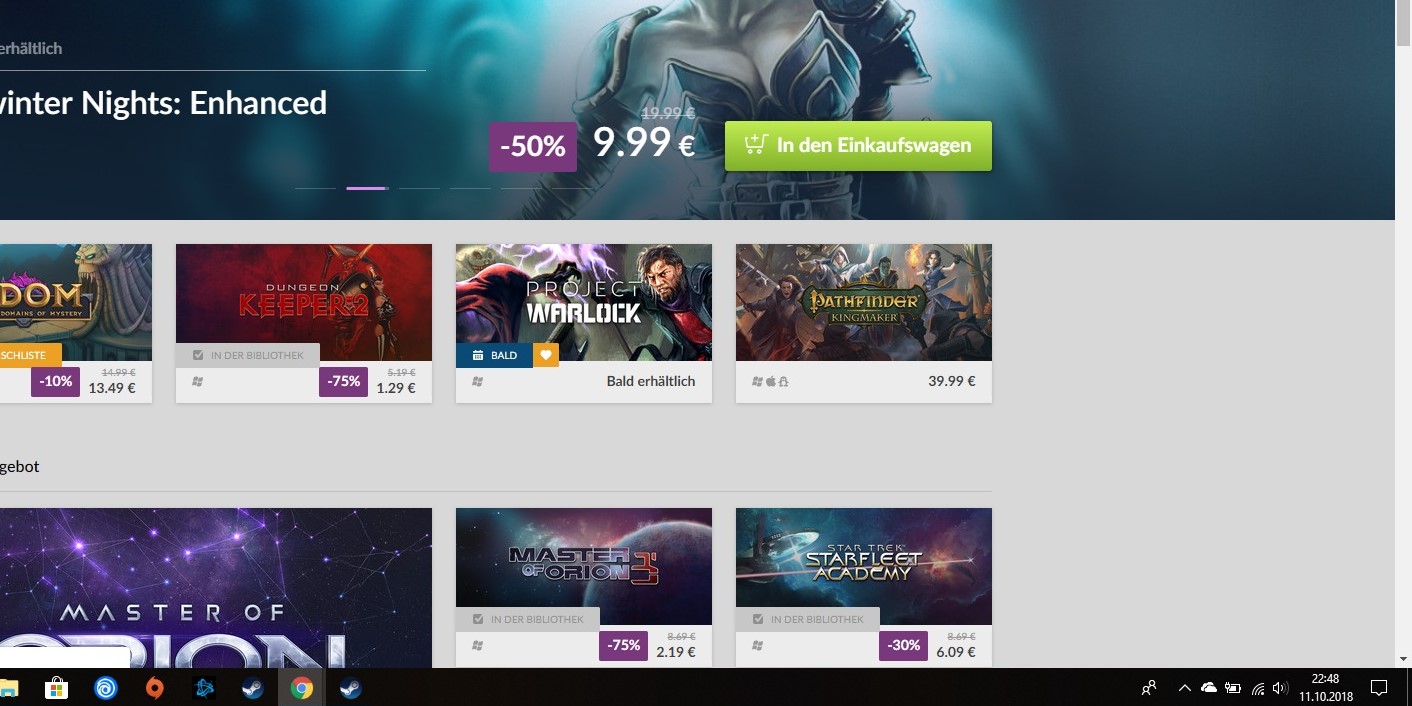Screen dimensions: 1412x706
Task: Launch Origin from the taskbar
Action: point(154,688)
